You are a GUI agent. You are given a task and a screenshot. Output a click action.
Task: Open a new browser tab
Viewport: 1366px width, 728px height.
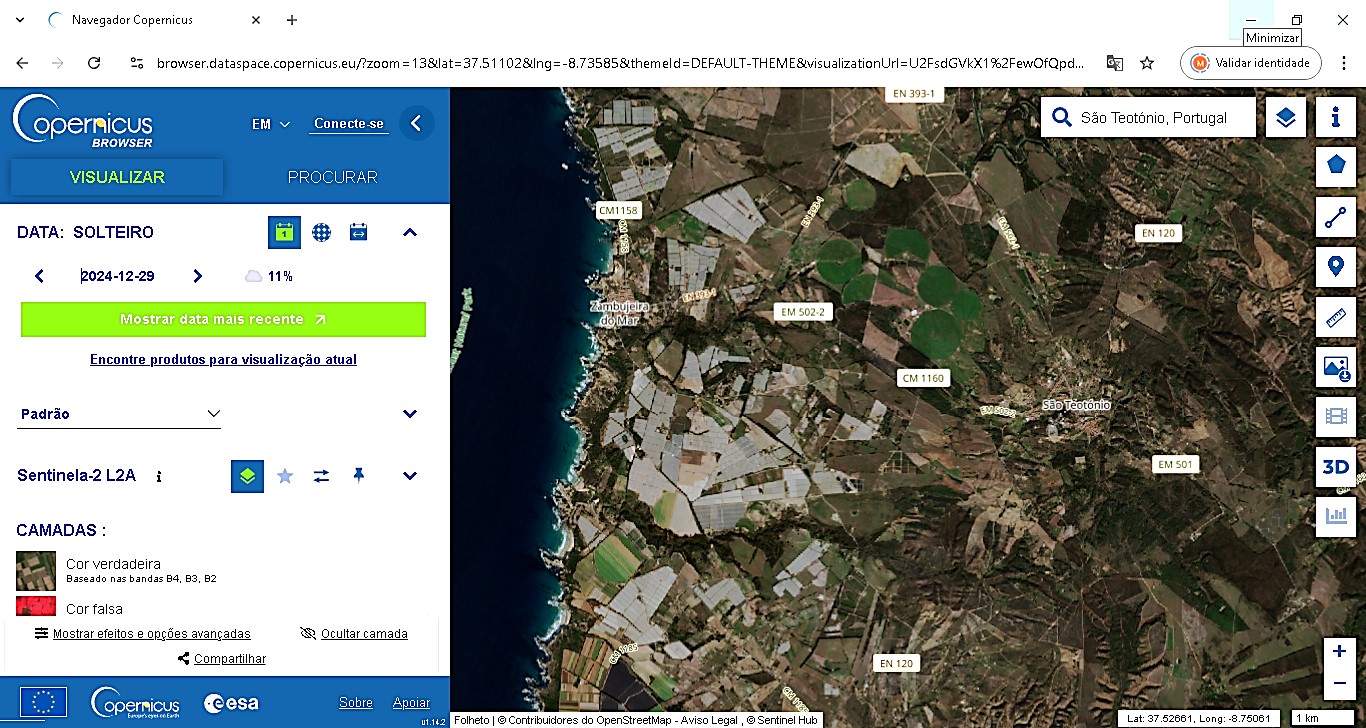pos(292,20)
